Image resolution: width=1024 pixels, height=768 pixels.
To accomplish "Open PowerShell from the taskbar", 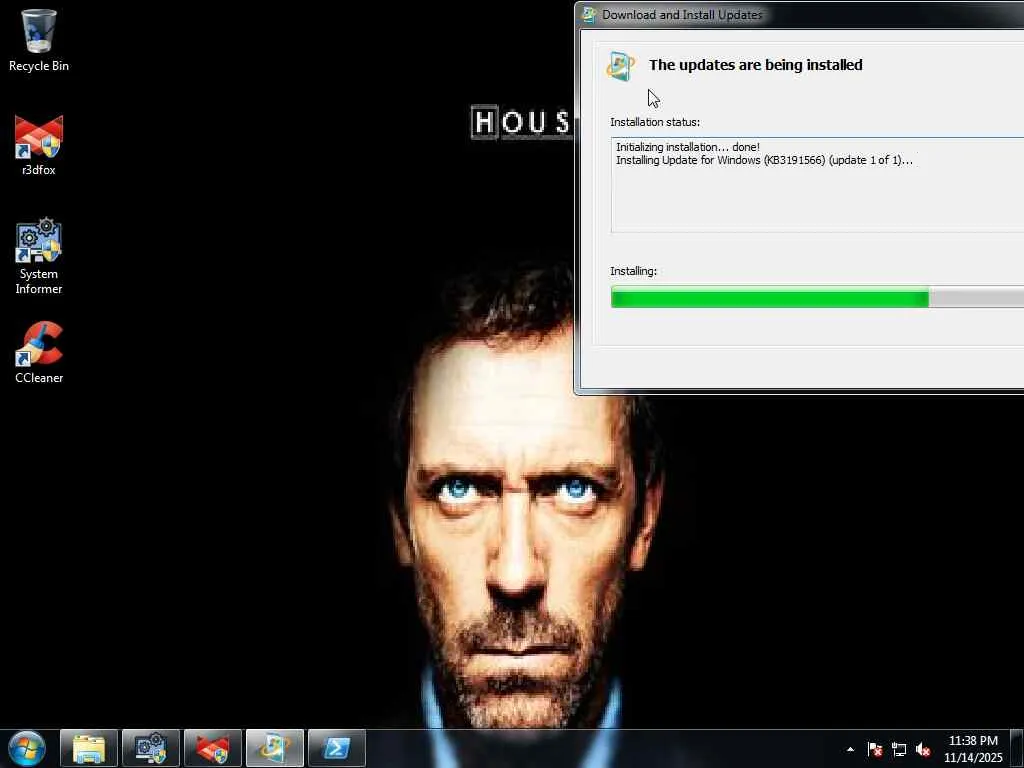I will tap(336, 748).
